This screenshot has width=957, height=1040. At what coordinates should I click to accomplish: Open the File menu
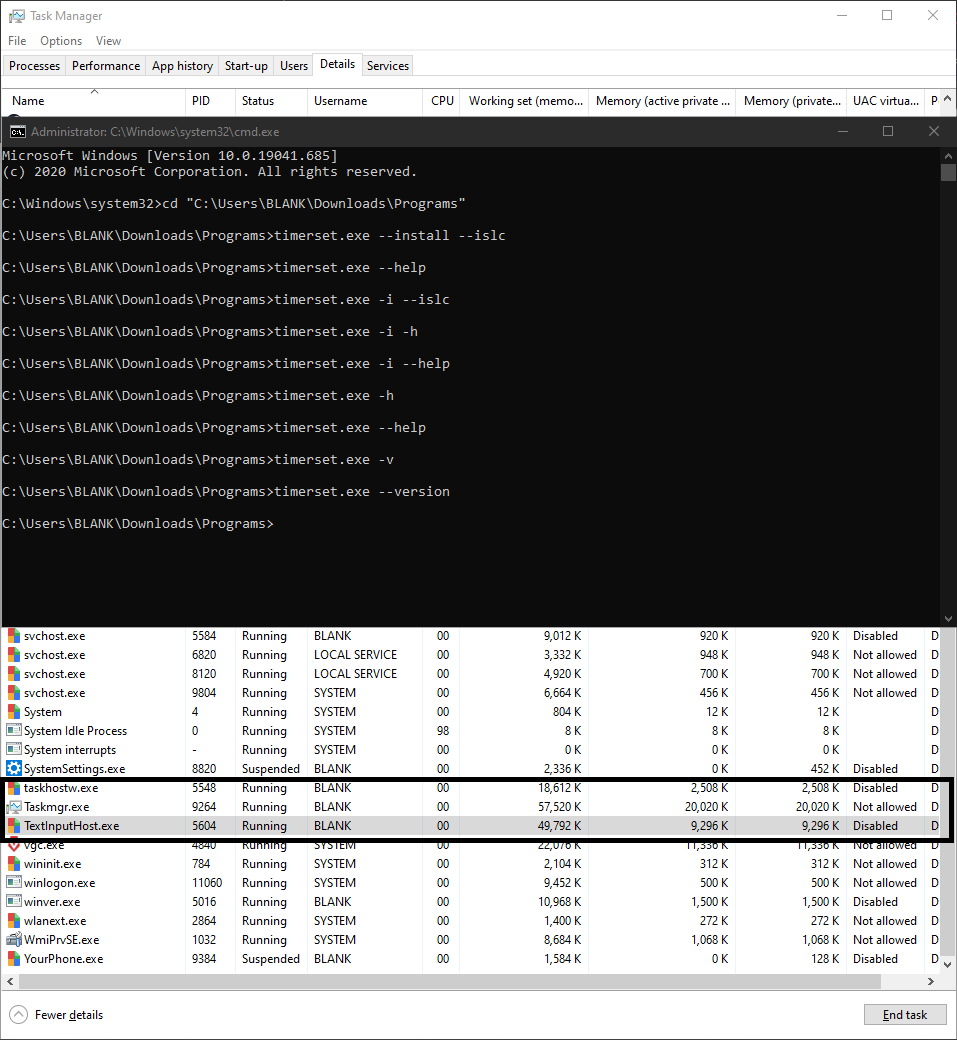[17, 41]
